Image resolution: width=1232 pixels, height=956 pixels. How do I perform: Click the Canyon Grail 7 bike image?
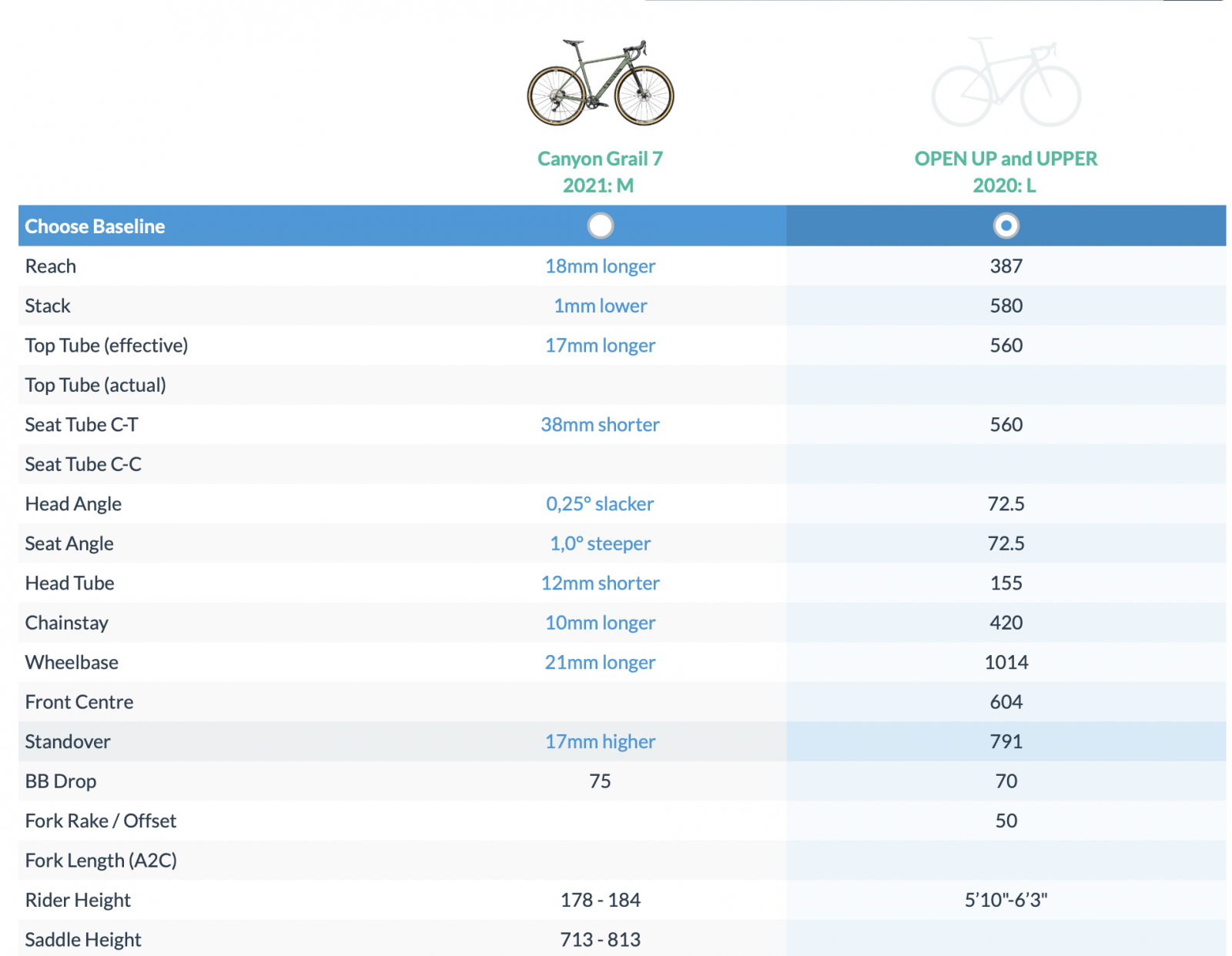(600, 84)
